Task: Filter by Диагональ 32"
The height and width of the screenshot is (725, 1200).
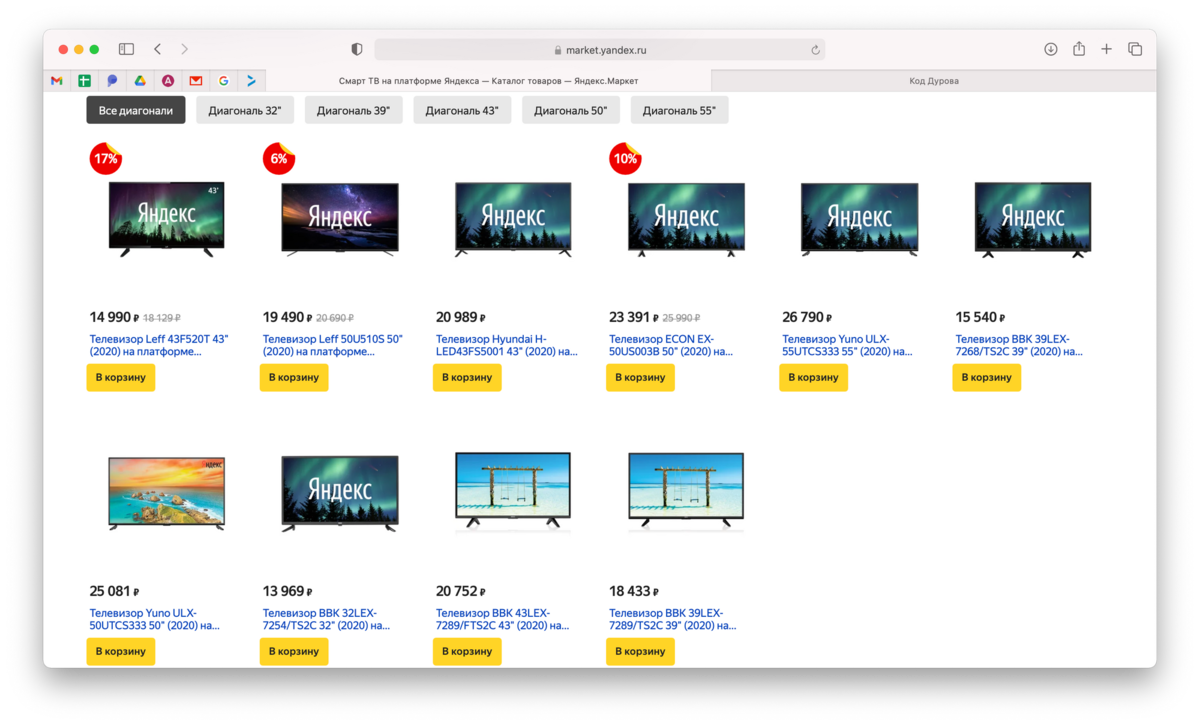Action: [245, 111]
